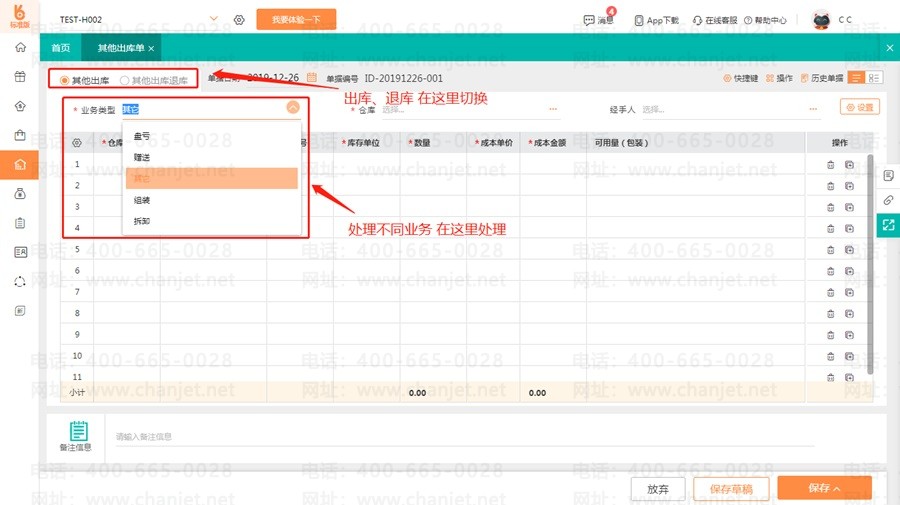
Task: Click the calendar icon beside the date
Action: click(312, 77)
